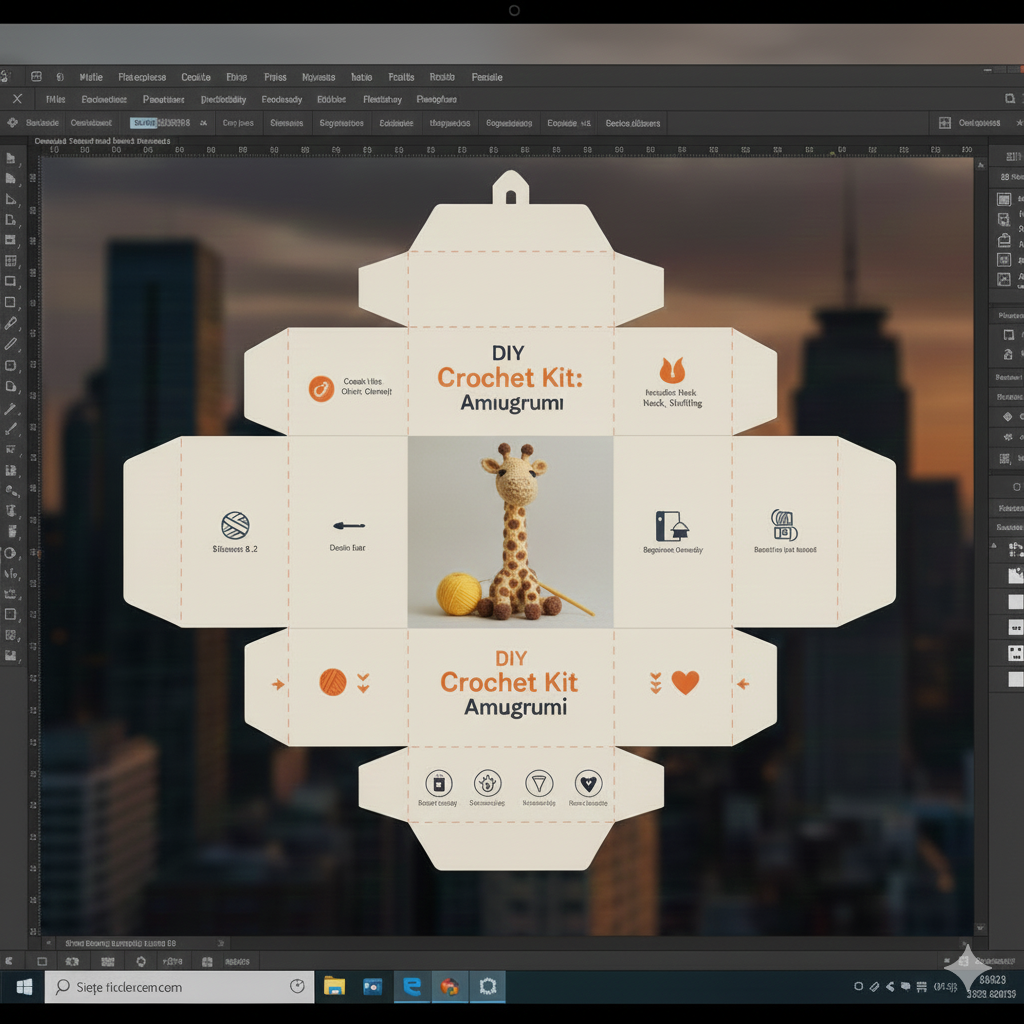Click the X button on the left of the options bar
Viewport: 1024px width, 1024px height.
16,99
